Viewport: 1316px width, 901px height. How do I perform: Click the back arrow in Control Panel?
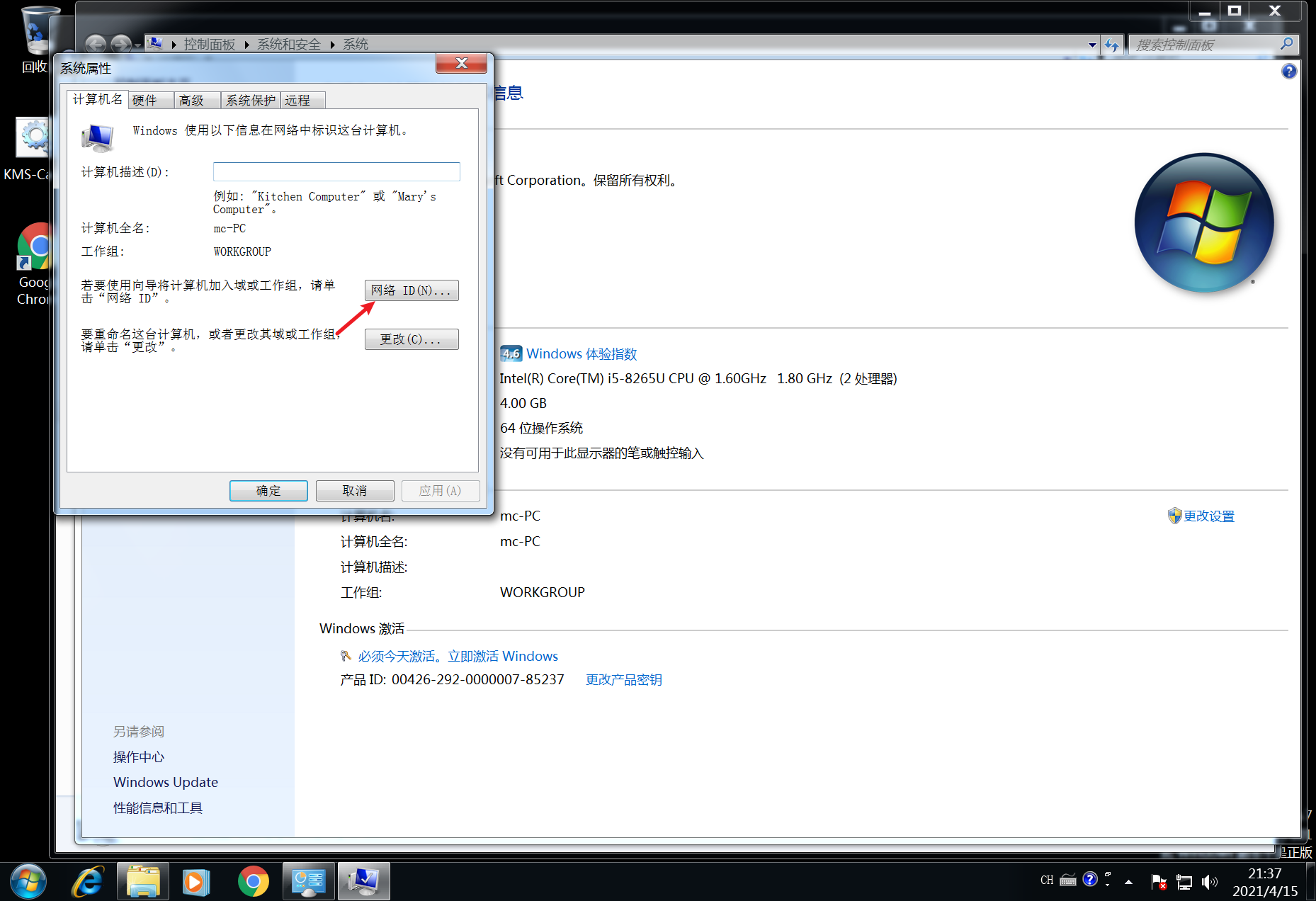tap(96, 44)
